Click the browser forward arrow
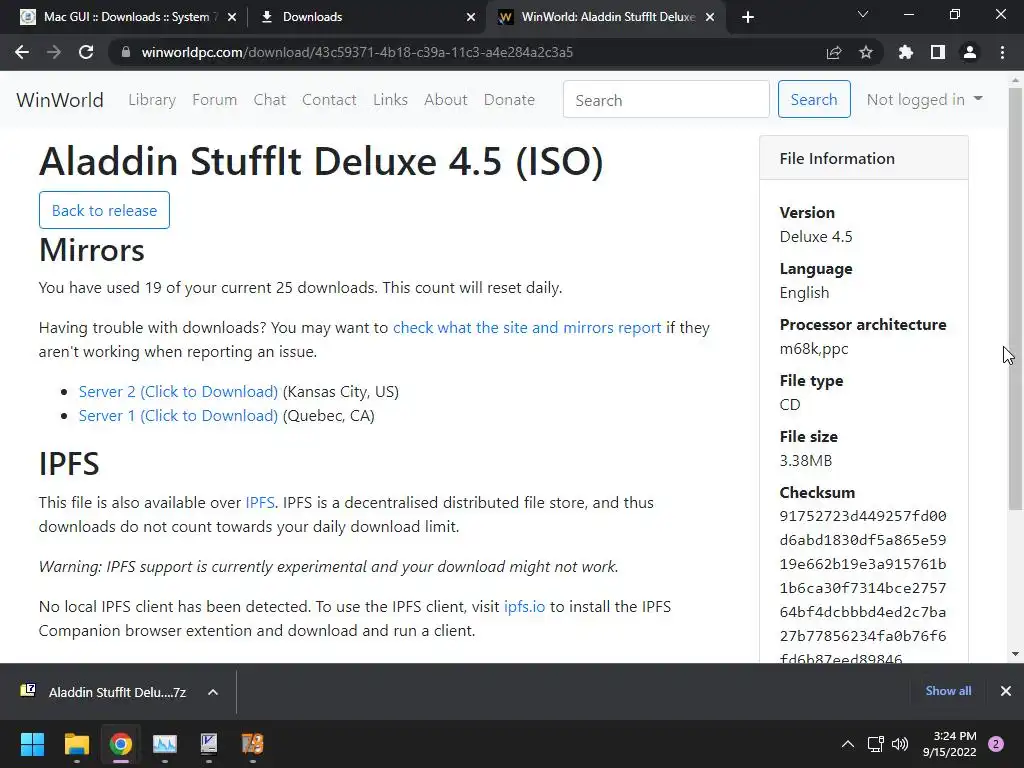This screenshot has height=768, width=1024. point(54,52)
